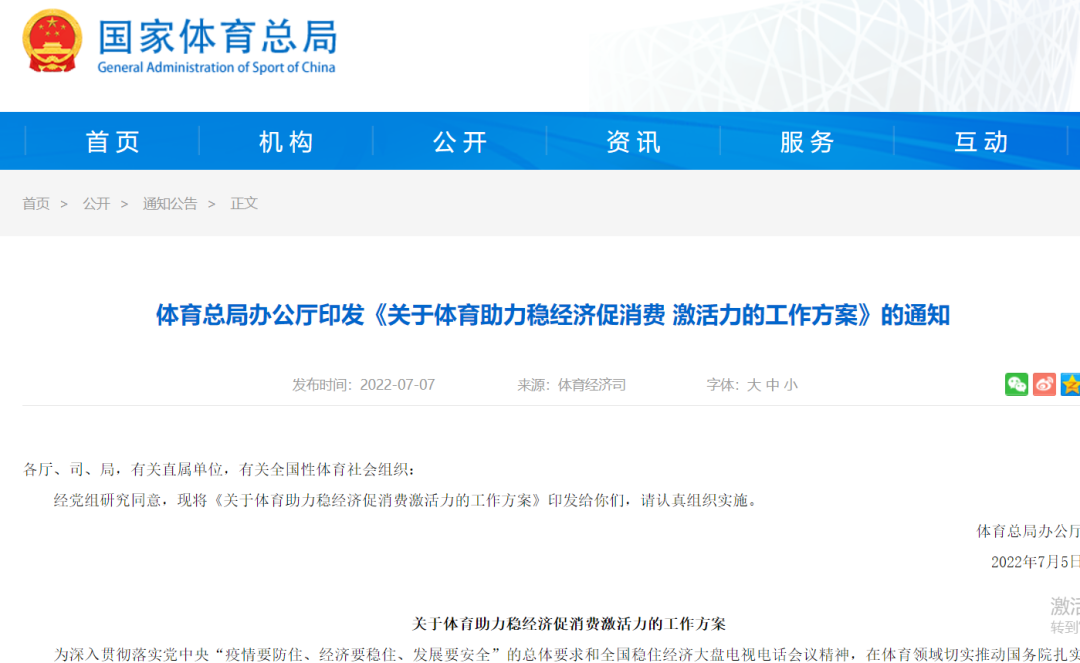Set font size to medium (中)
Image resolution: width=1080 pixels, height=663 pixels.
[773, 385]
